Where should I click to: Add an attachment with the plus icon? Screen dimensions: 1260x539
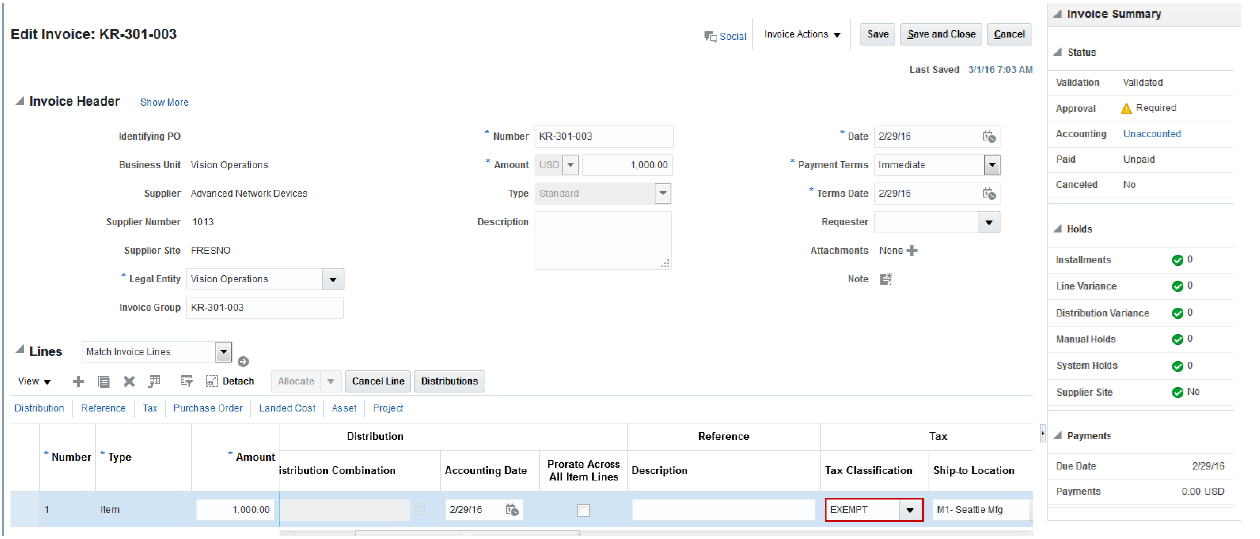912,251
